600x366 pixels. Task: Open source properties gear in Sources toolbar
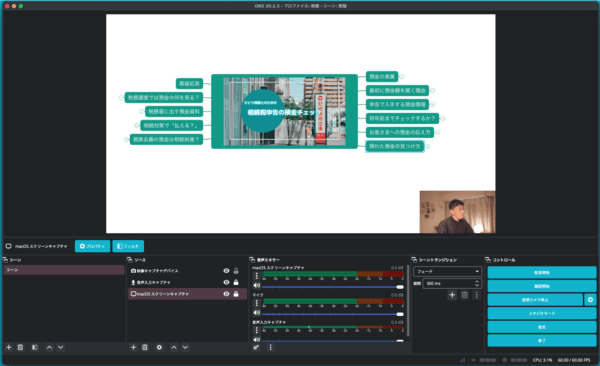point(159,347)
